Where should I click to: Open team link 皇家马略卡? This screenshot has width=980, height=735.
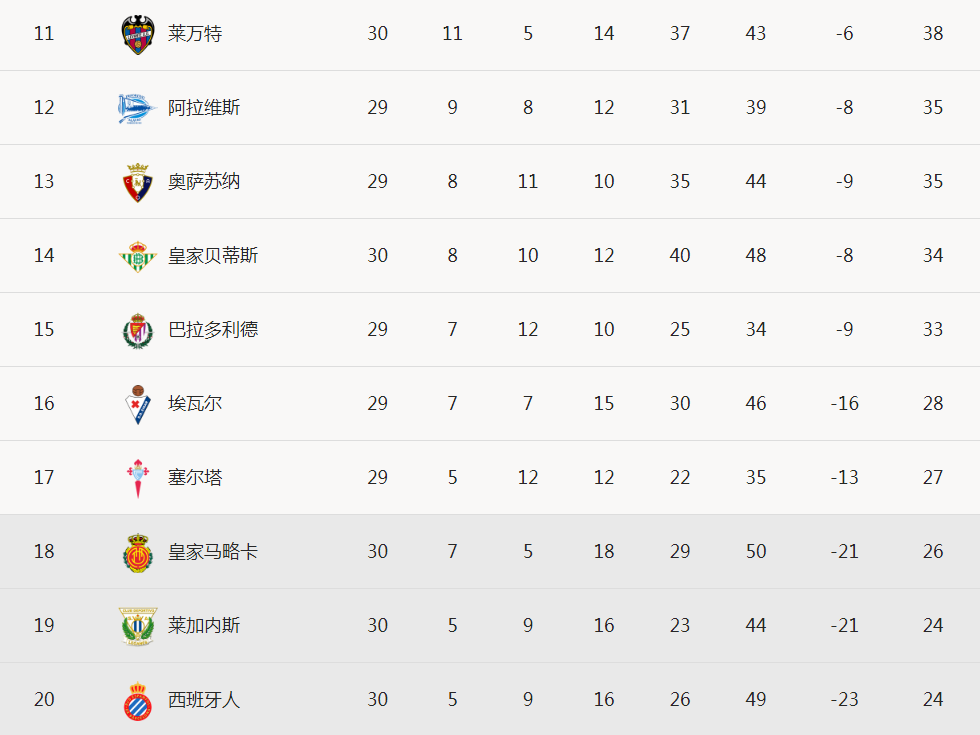[213, 551]
